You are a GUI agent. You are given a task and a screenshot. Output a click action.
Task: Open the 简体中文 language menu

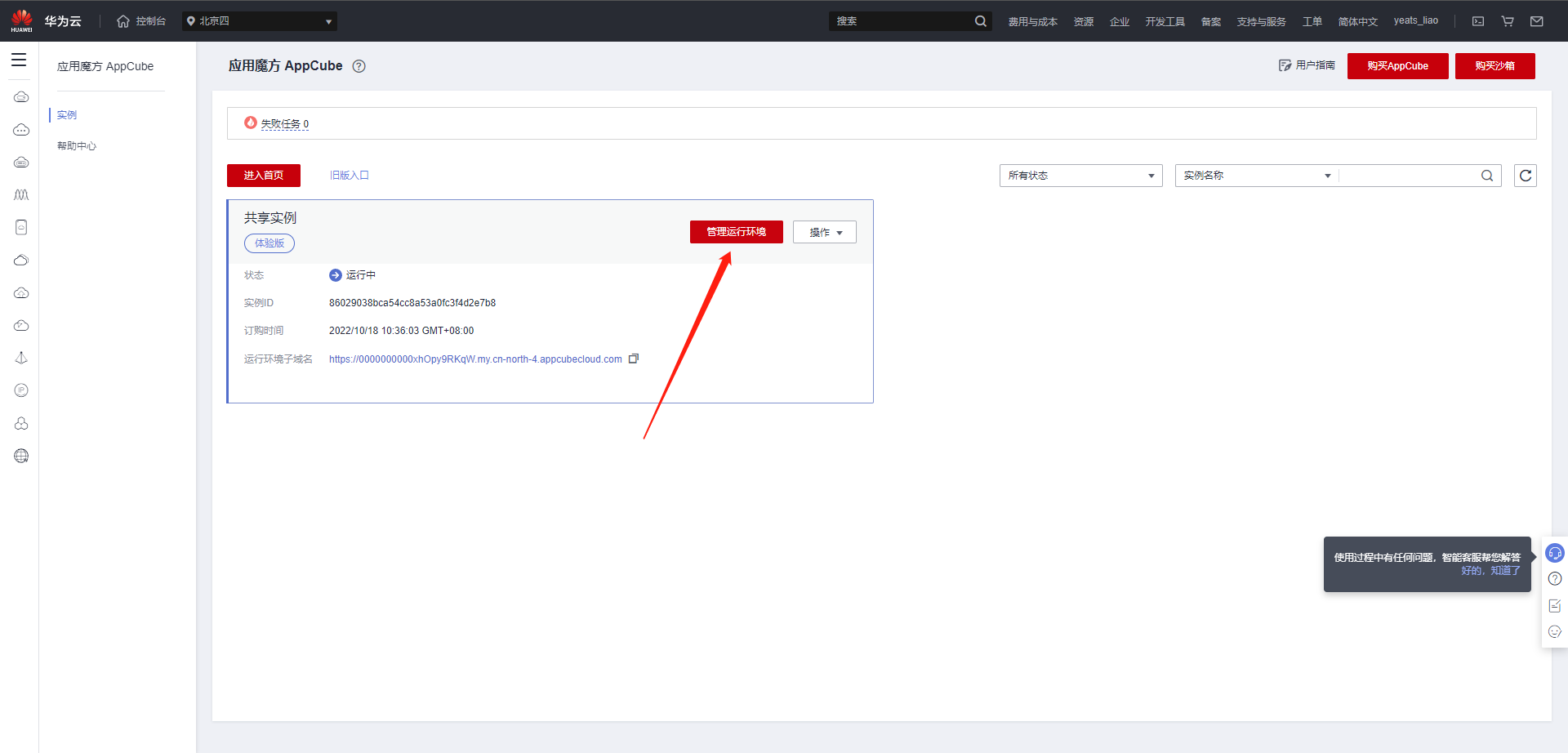(x=1357, y=21)
